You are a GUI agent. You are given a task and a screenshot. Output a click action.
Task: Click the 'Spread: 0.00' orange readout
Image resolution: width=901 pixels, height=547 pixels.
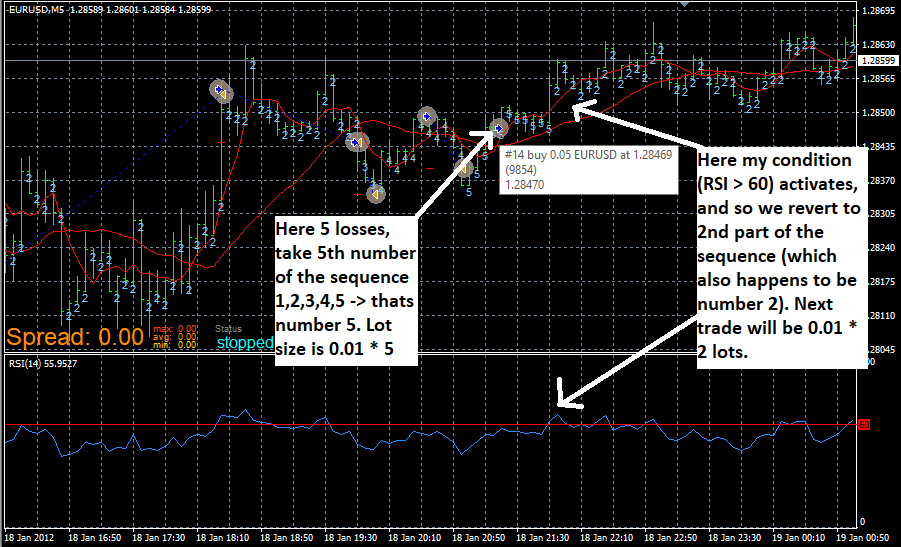75,337
